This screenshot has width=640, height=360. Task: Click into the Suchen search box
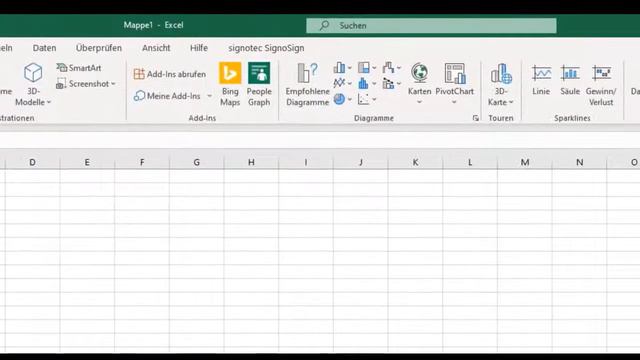(x=431, y=26)
